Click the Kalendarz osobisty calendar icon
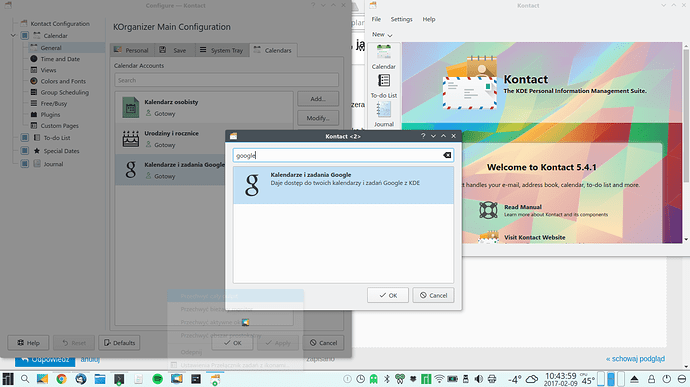 [x=131, y=107]
